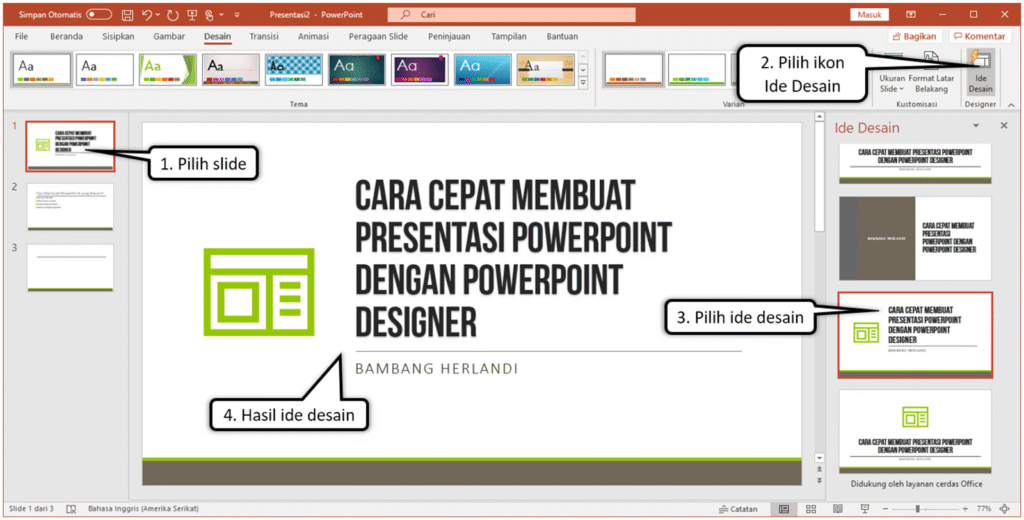Click 77% zoom level
Image resolution: width=1024 pixels, height=520 pixels.
[x=984, y=508]
